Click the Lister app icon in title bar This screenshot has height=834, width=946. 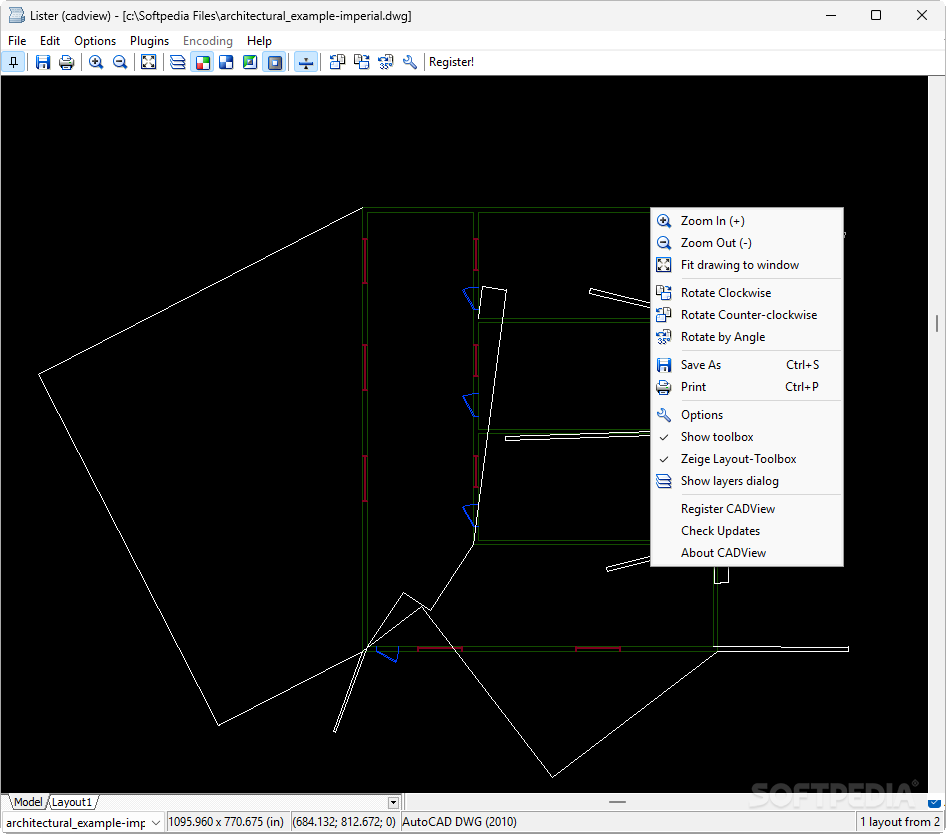point(16,15)
